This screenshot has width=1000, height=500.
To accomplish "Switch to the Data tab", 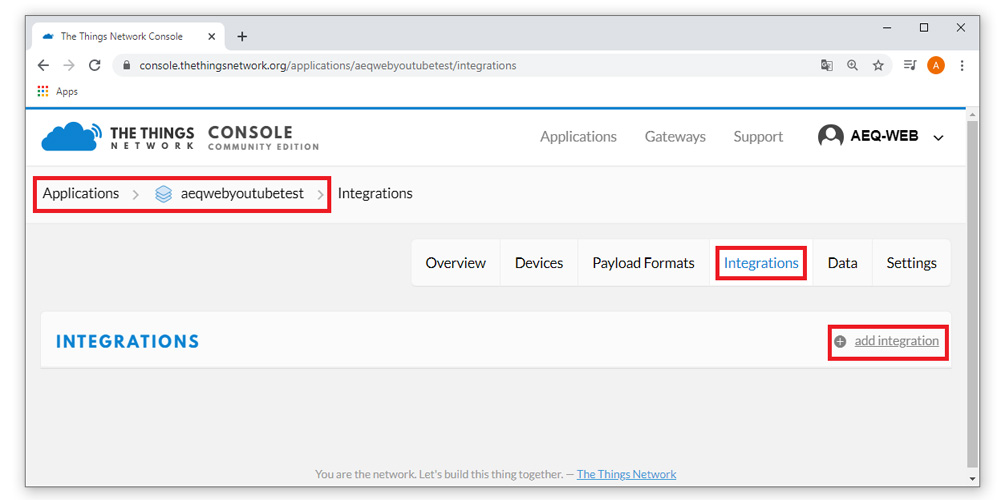I will (842, 263).
